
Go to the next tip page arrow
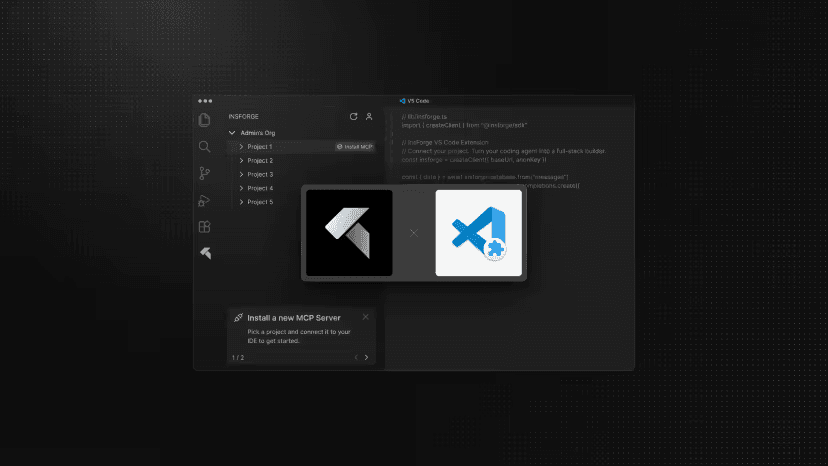point(366,358)
